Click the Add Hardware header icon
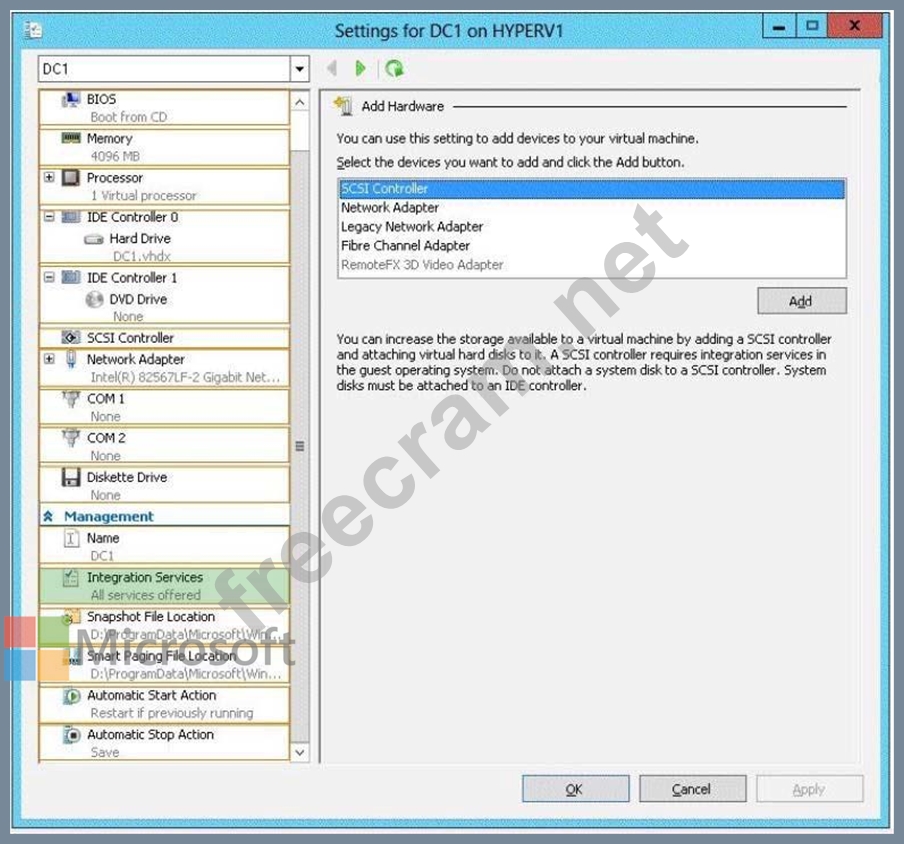904x844 pixels. pyautogui.click(x=343, y=106)
